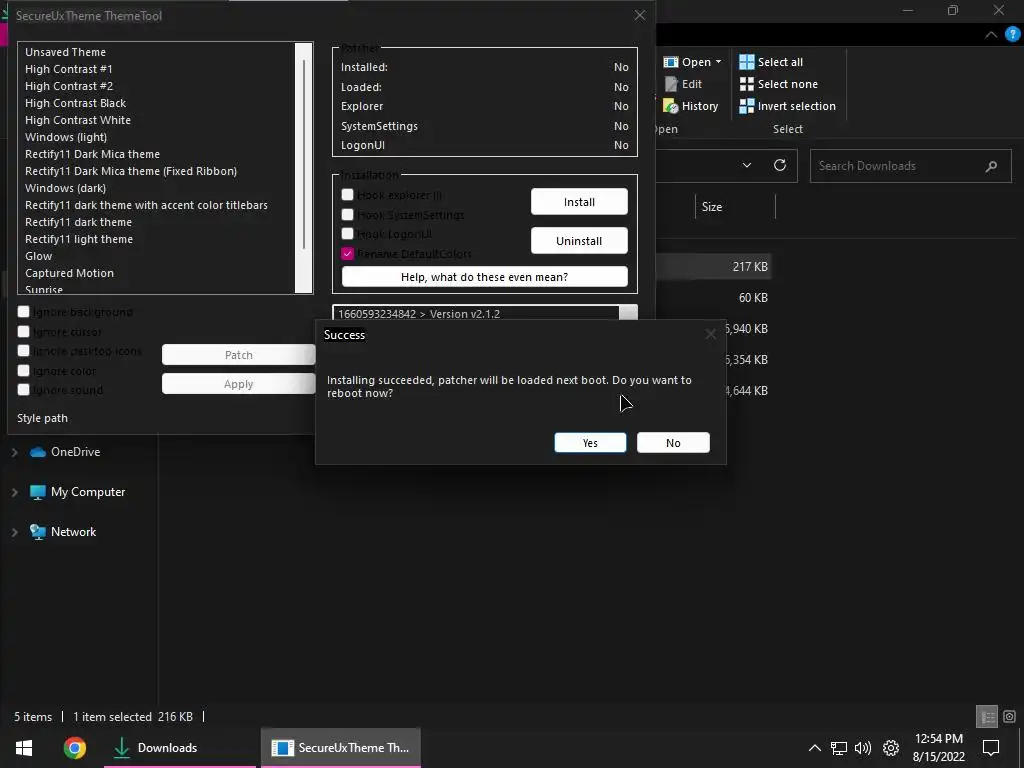The height and width of the screenshot is (768, 1024).
Task: Toggle Hook SystemSettings checkbox
Action: (x=347, y=214)
